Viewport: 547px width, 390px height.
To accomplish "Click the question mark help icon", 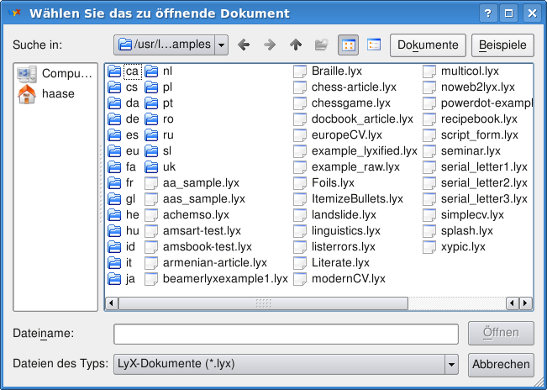I will 488,14.
